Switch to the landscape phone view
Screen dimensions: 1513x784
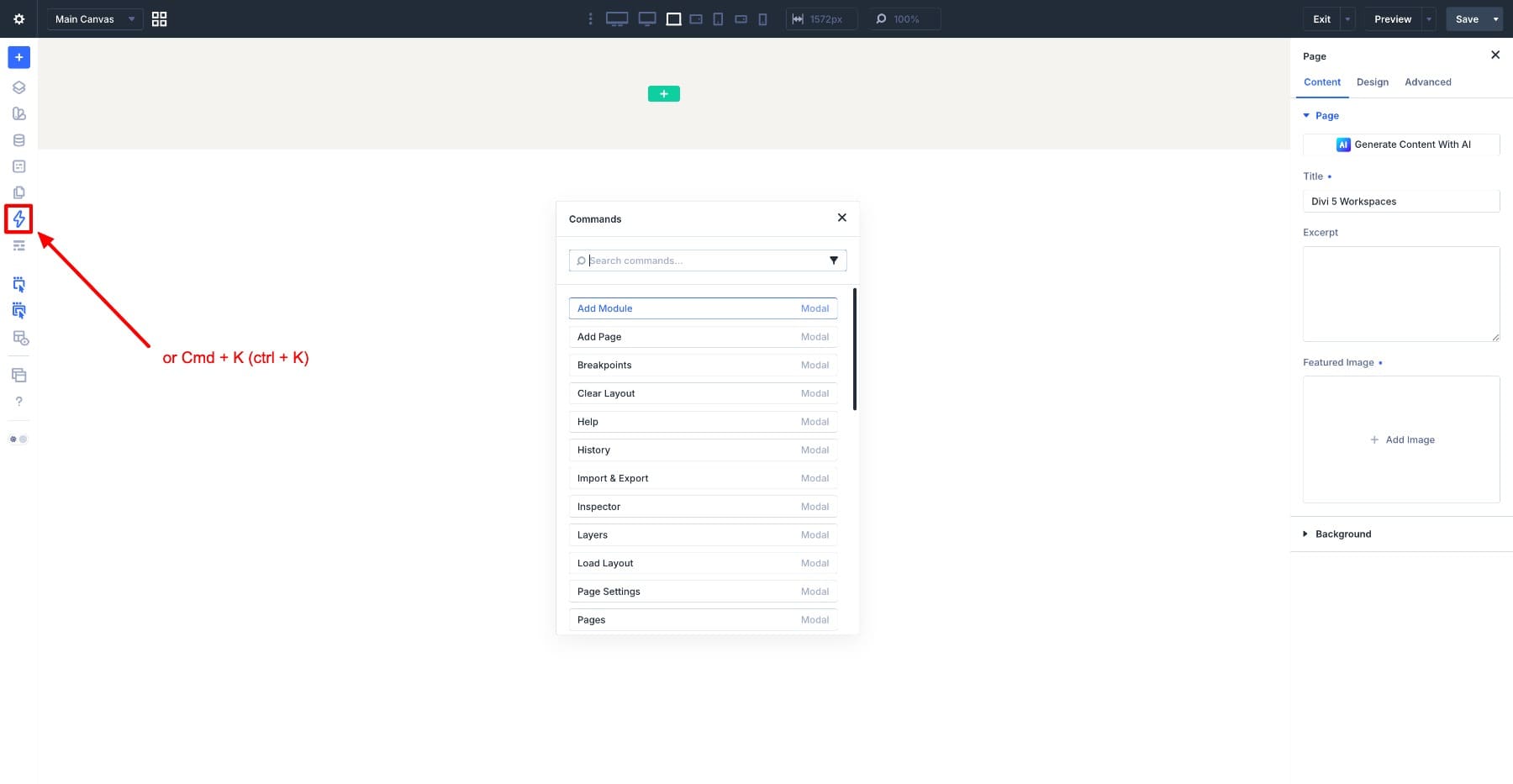pyautogui.click(x=741, y=18)
